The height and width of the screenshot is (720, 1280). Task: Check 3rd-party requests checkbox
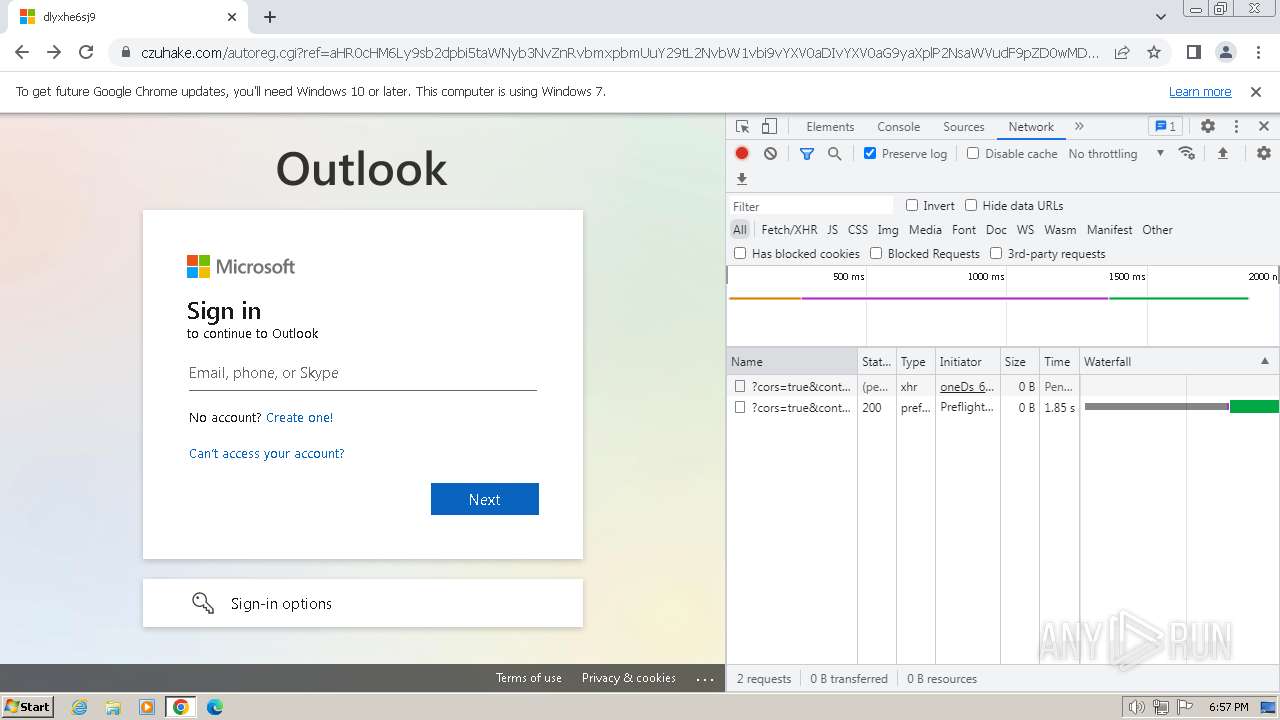tap(996, 253)
